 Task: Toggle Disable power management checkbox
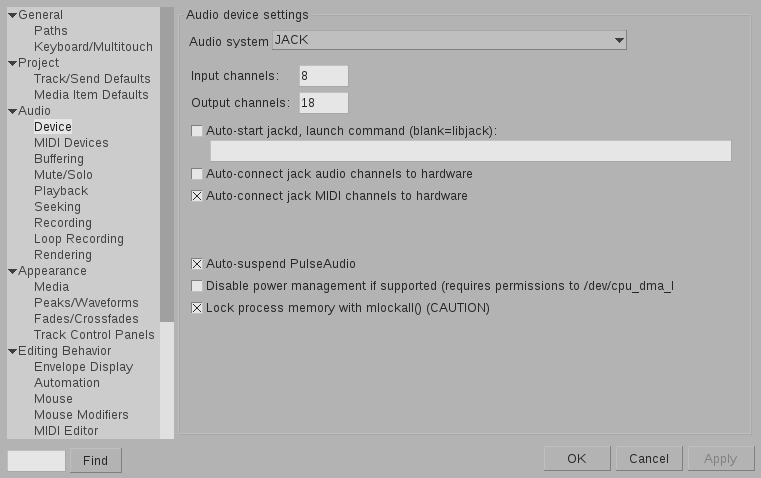tap(197, 286)
